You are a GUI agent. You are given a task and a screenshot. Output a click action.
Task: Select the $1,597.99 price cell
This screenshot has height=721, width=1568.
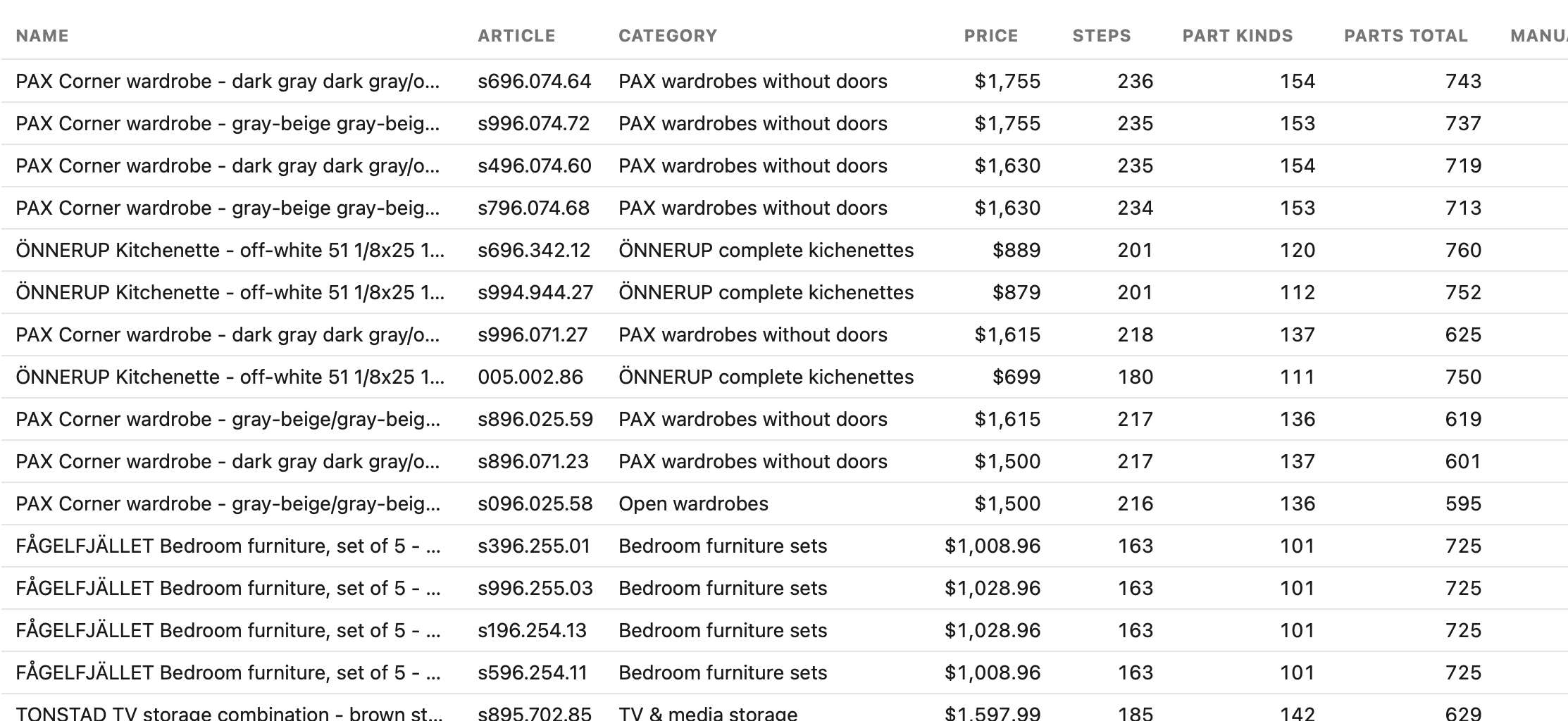(x=993, y=713)
